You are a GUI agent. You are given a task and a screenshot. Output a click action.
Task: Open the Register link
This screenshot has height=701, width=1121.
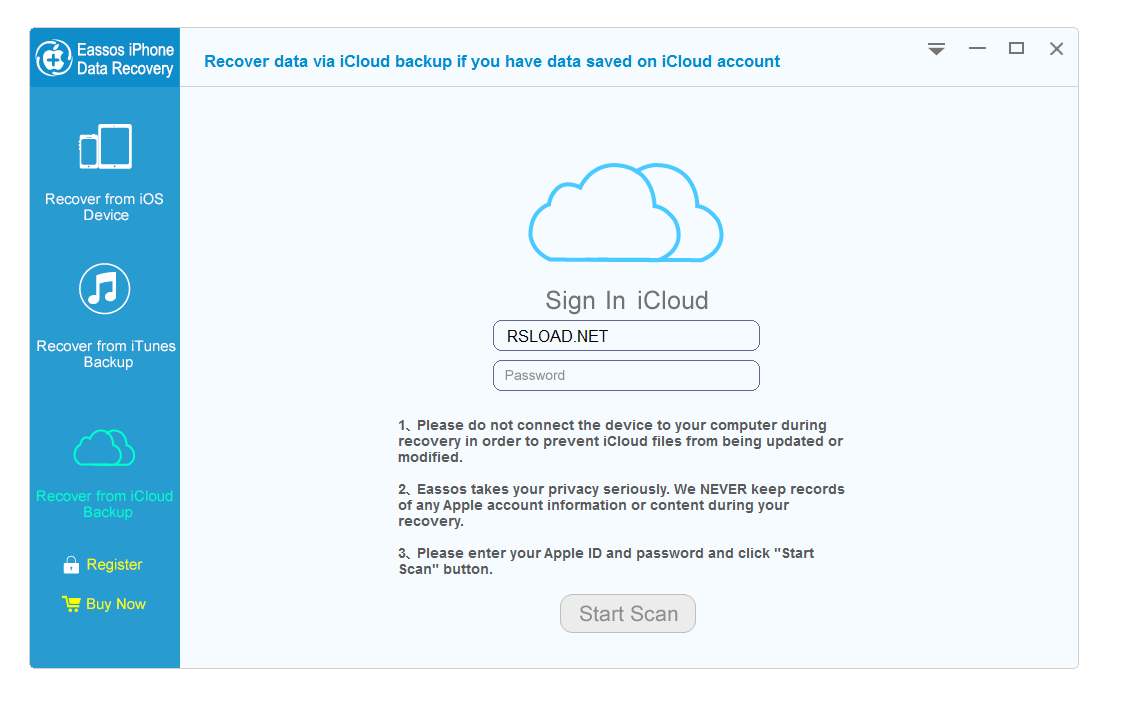tap(114, 565)
